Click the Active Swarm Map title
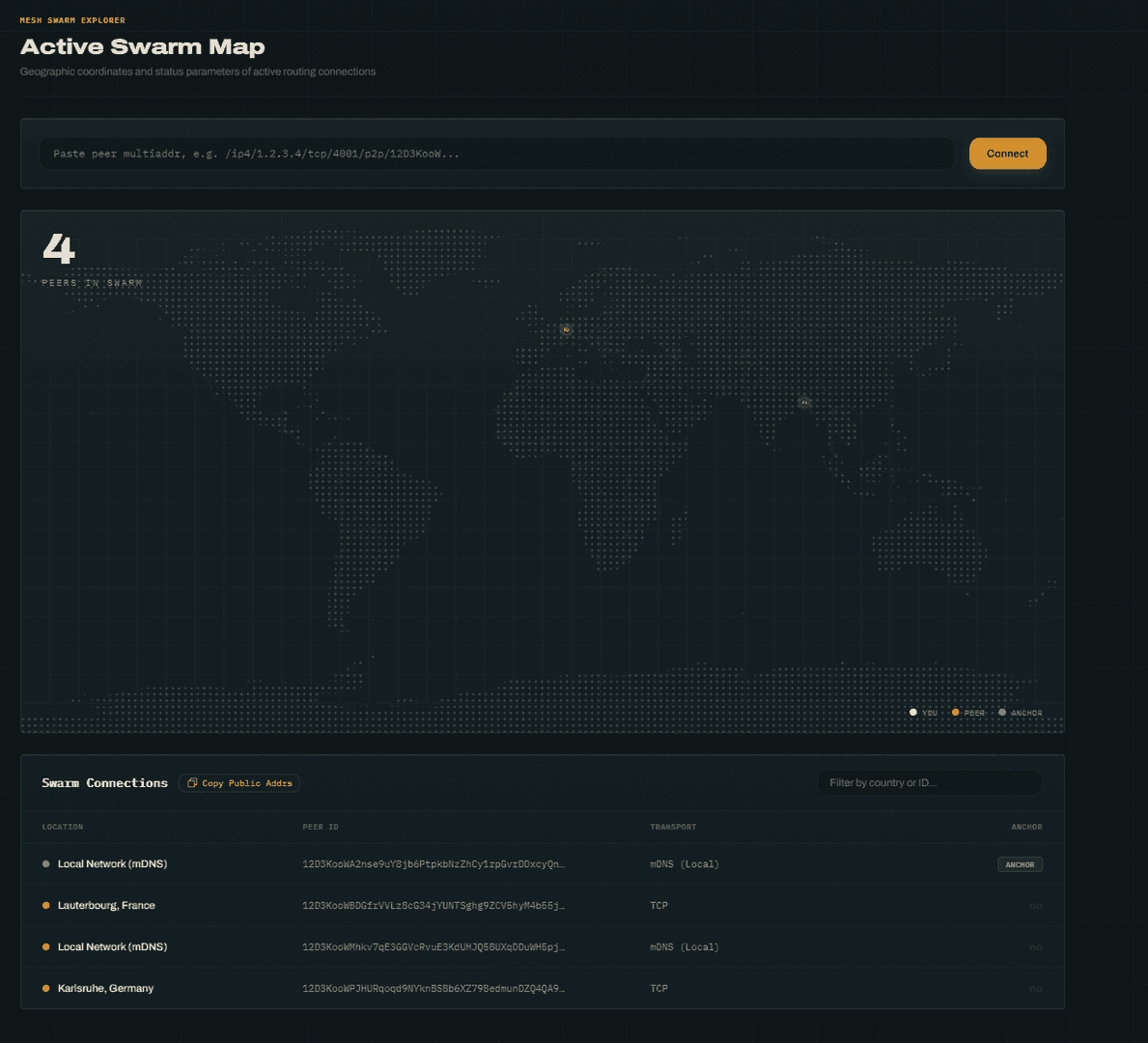Image resolution: width=1148 pixels, height=1043 pixels. 142,47
